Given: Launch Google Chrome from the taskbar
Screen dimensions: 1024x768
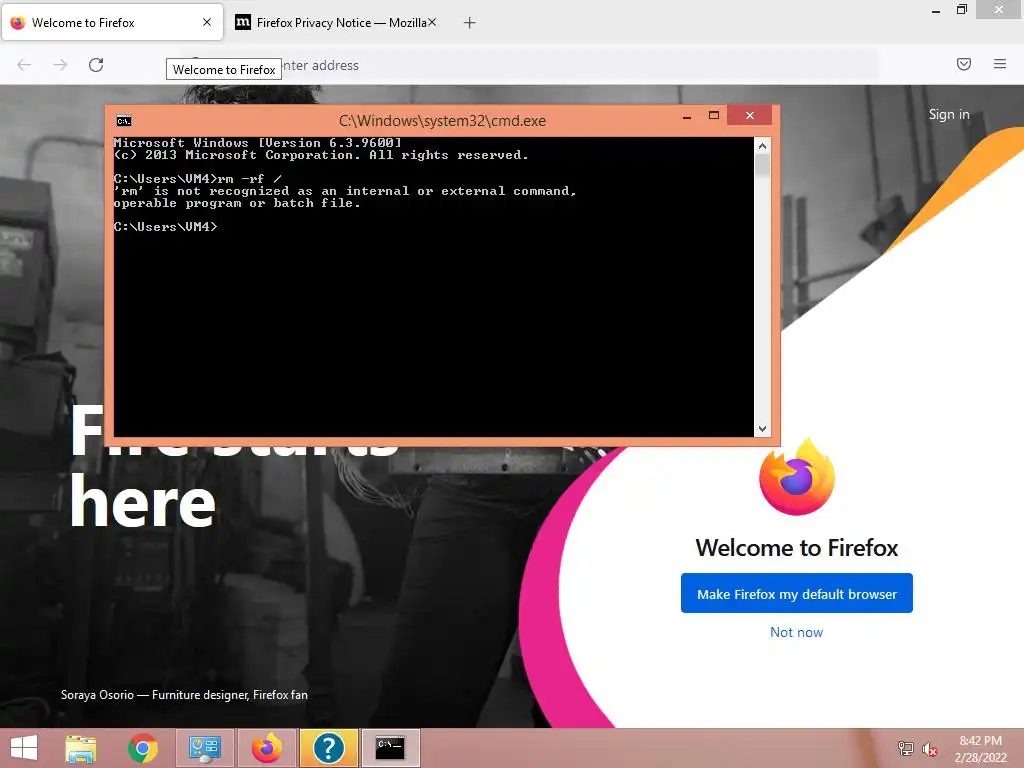Looking at the screenshot, I should coord(142,748).
